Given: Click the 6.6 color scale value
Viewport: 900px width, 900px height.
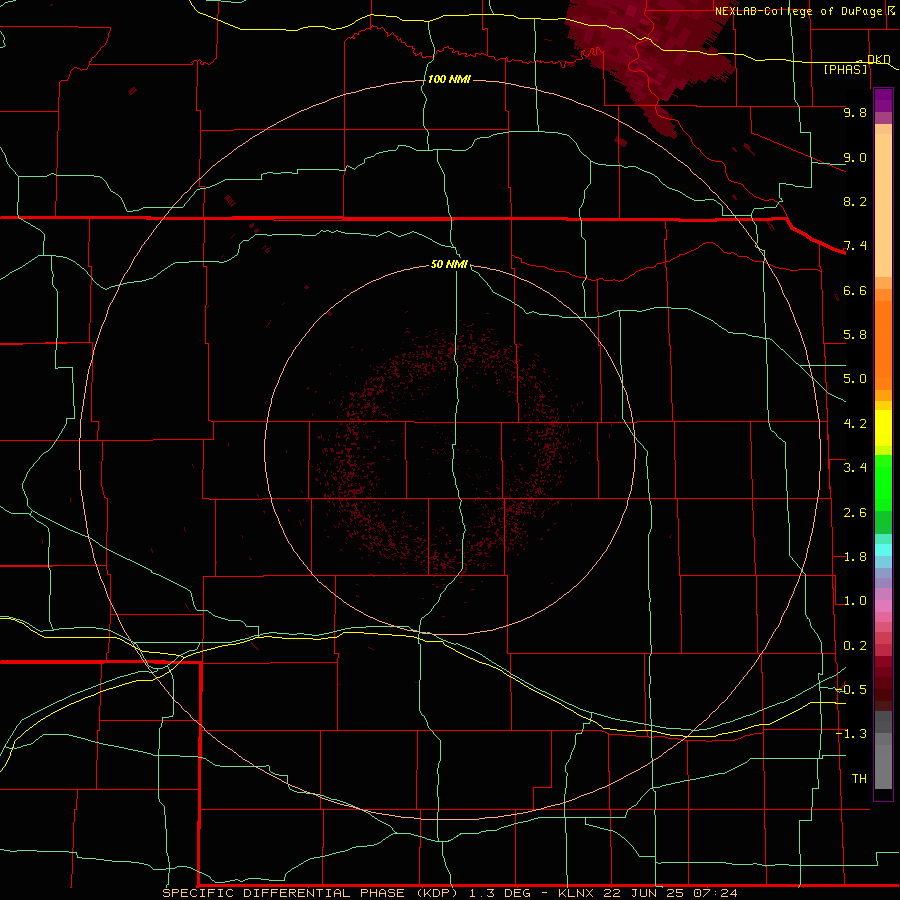Looking at the screenshot, I should (x=855, y=290).
